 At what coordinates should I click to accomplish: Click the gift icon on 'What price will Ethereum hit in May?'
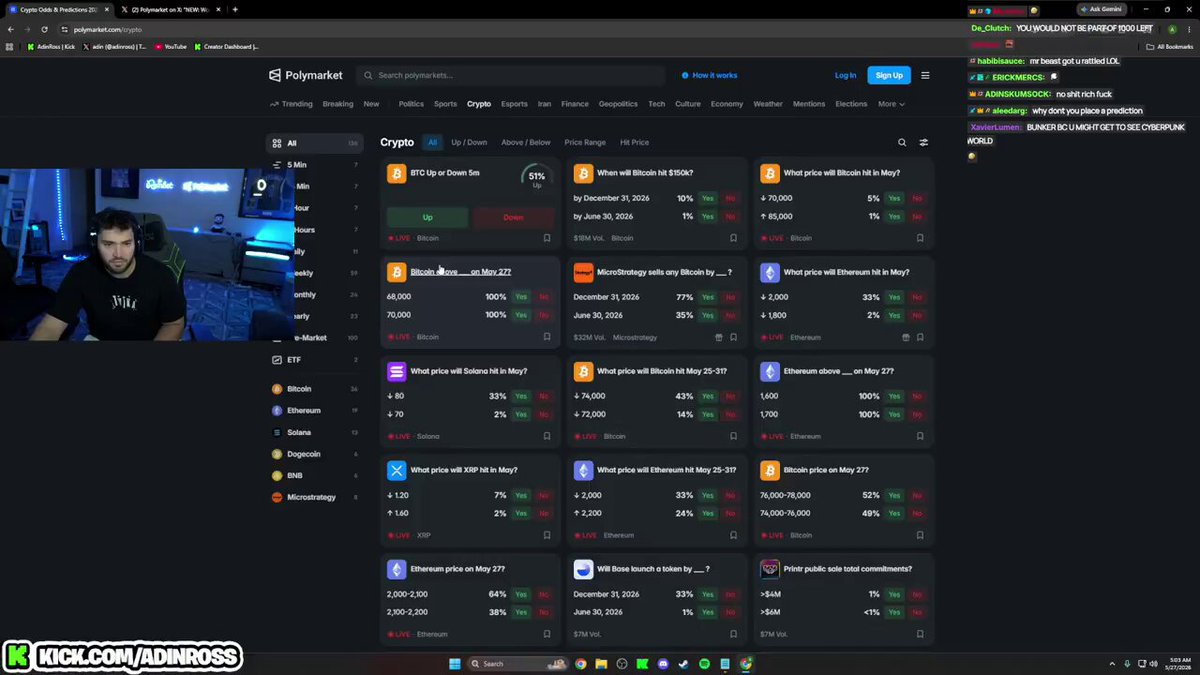(906, 337)
